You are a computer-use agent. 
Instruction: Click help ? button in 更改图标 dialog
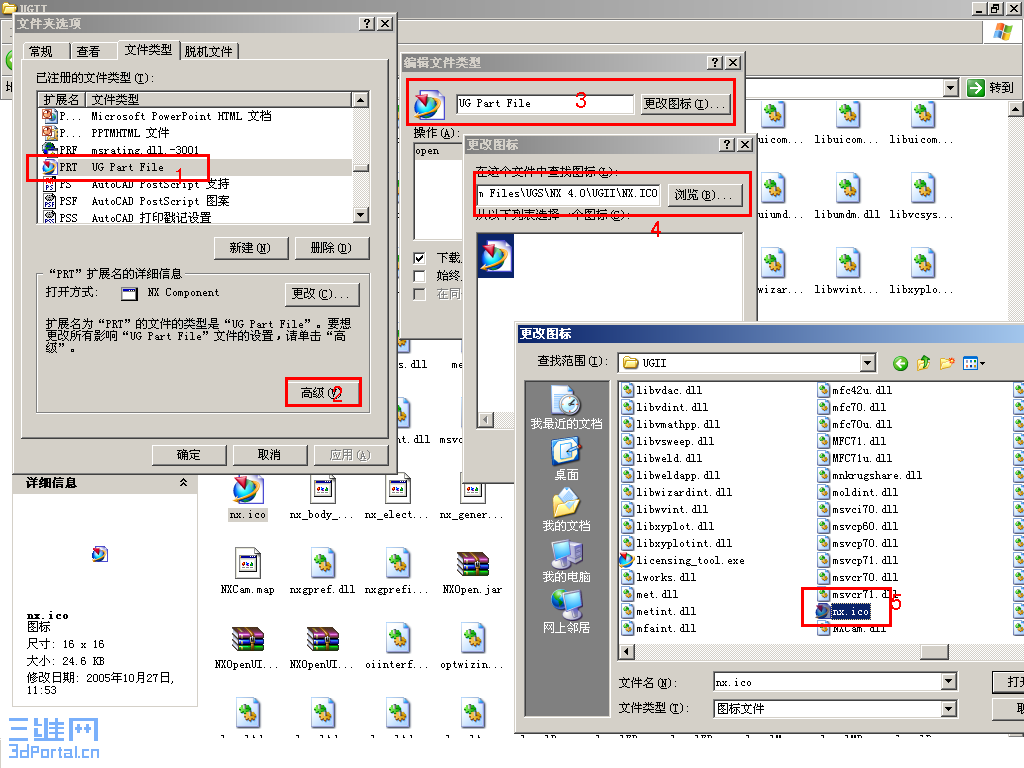point(728,144)
